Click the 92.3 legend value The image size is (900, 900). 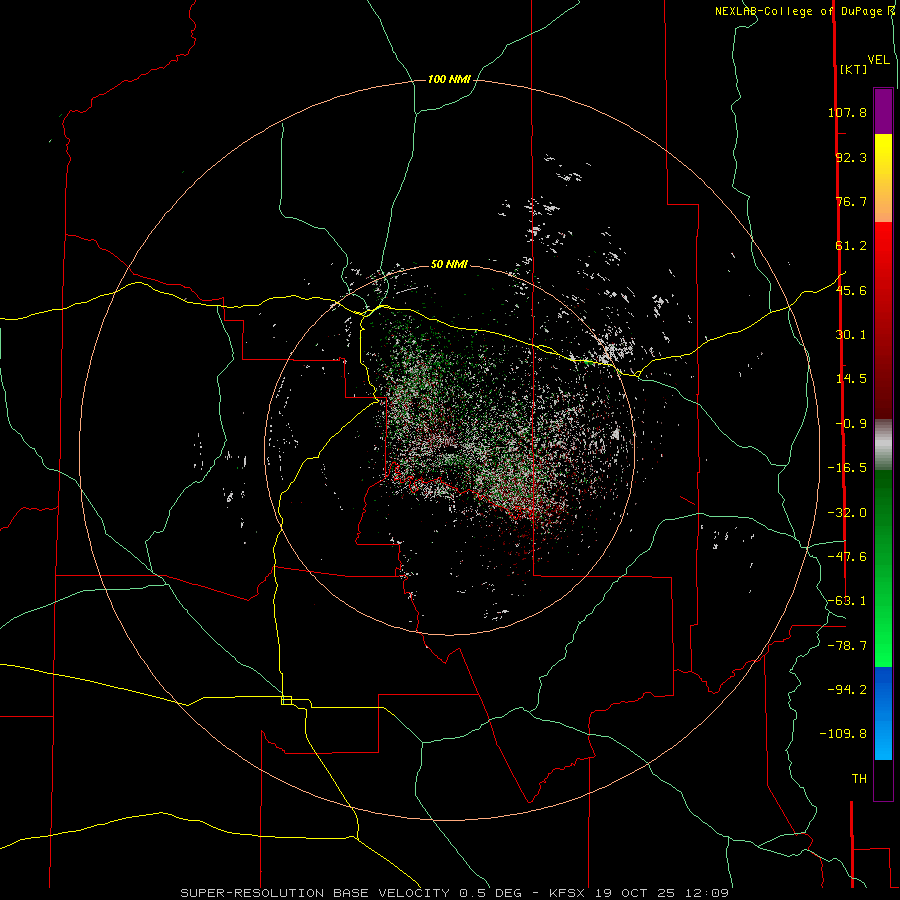click(851, 157)
